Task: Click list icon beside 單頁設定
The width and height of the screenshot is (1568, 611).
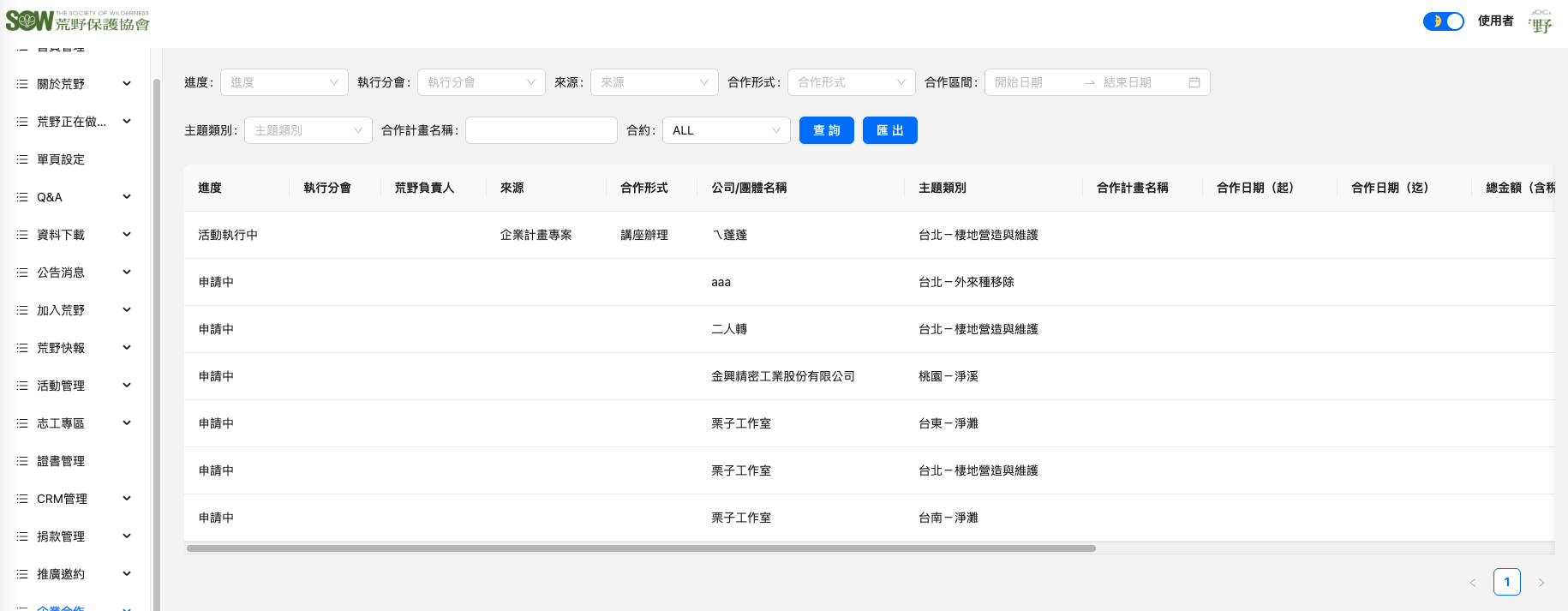Action: click(x=22, y=159)
